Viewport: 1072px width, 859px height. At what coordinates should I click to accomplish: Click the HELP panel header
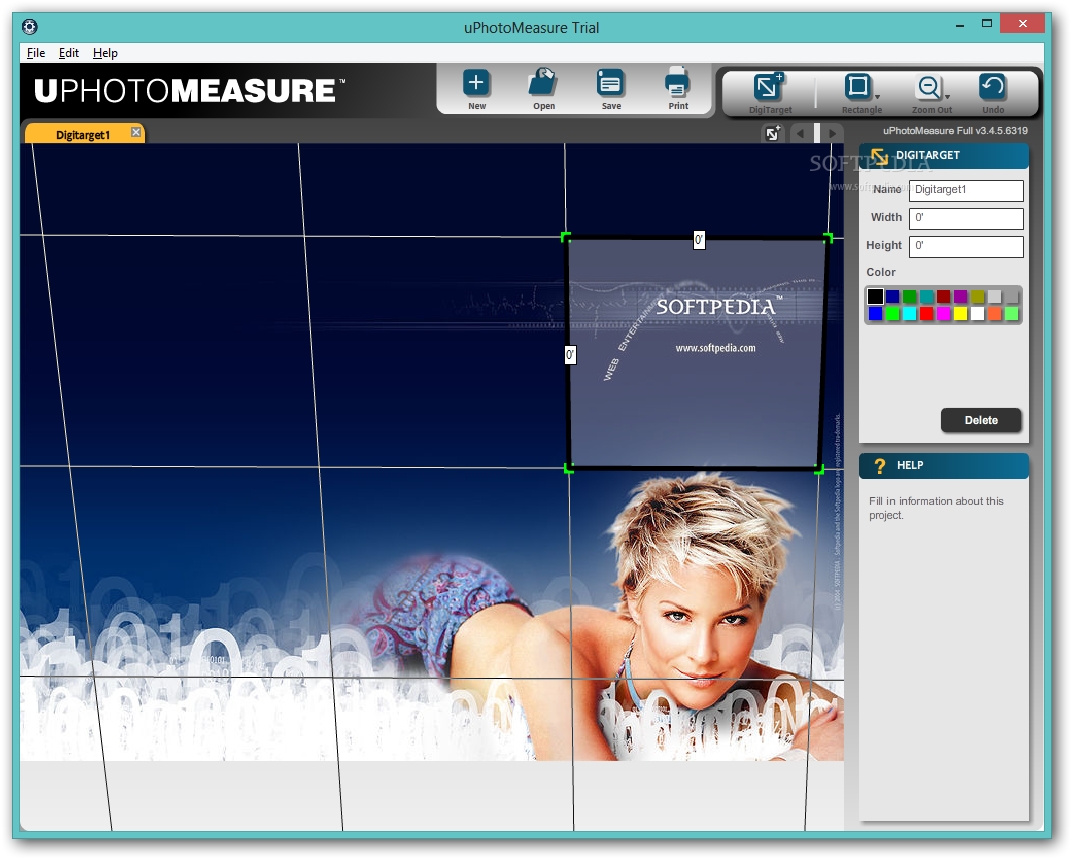(943, 466)
